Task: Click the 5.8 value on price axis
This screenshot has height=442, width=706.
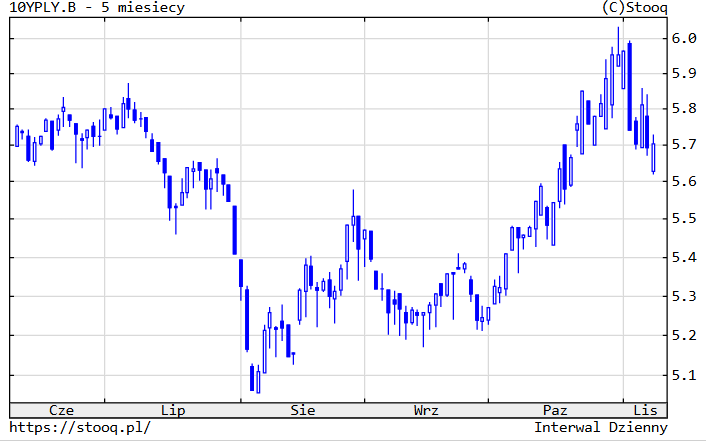Action: (684, 109)
